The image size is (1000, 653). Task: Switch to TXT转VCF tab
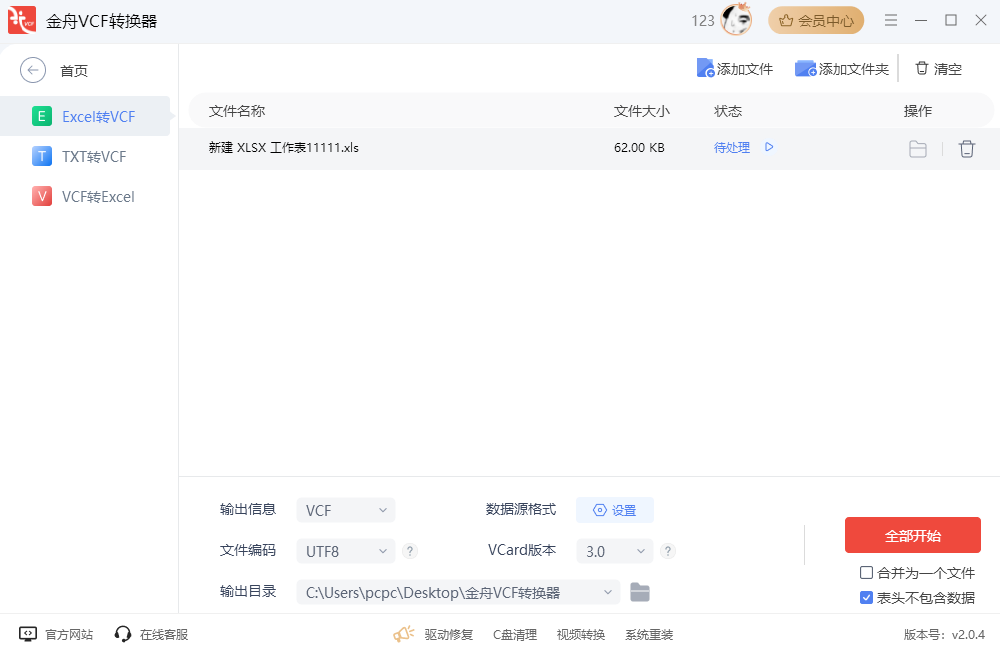tap(85, 156)
